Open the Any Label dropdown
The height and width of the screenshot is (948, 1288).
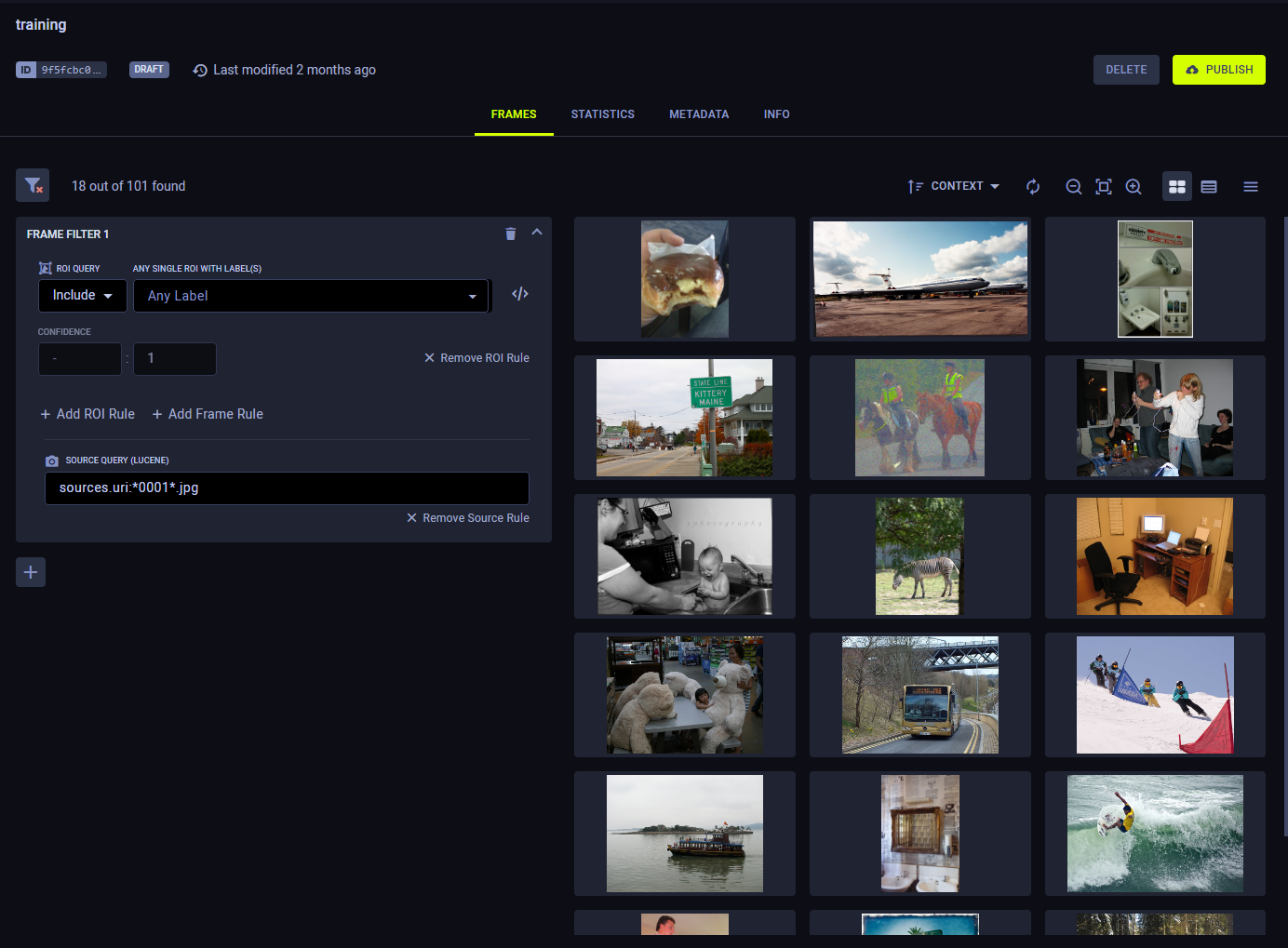click(x=312, y=296)
